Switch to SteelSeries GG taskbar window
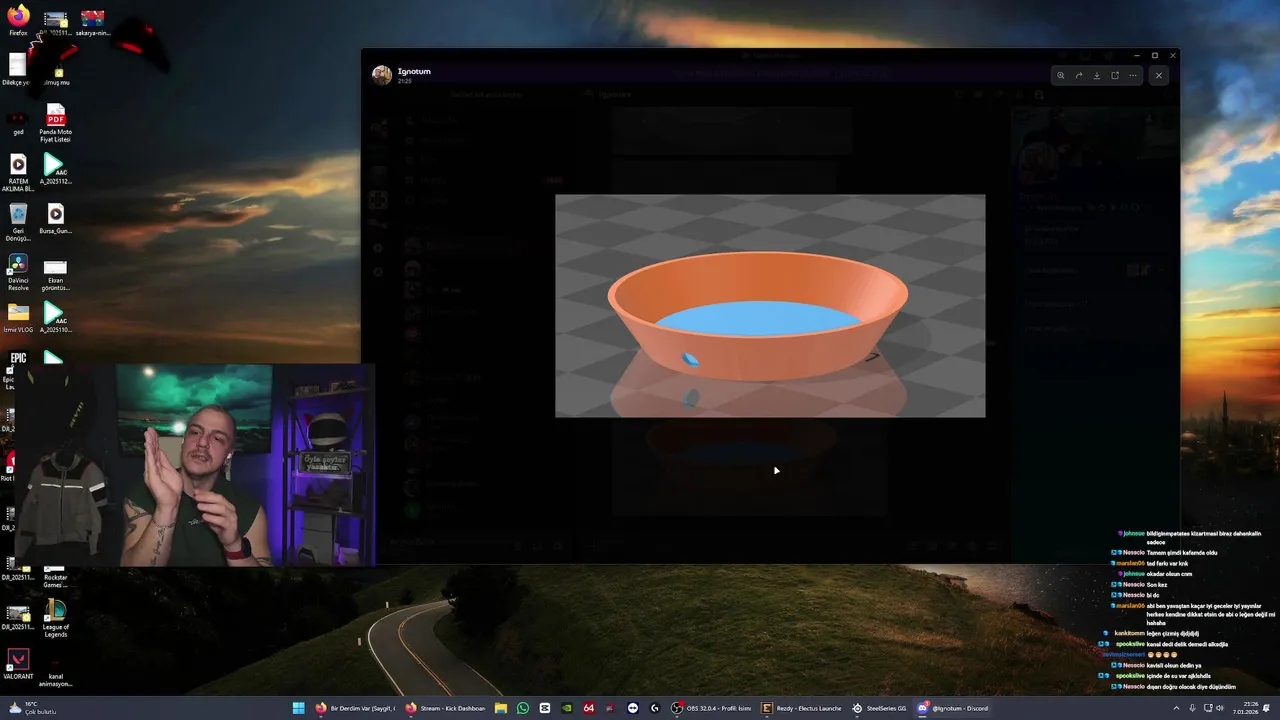Screen dimensions: 1280x720 879,708
